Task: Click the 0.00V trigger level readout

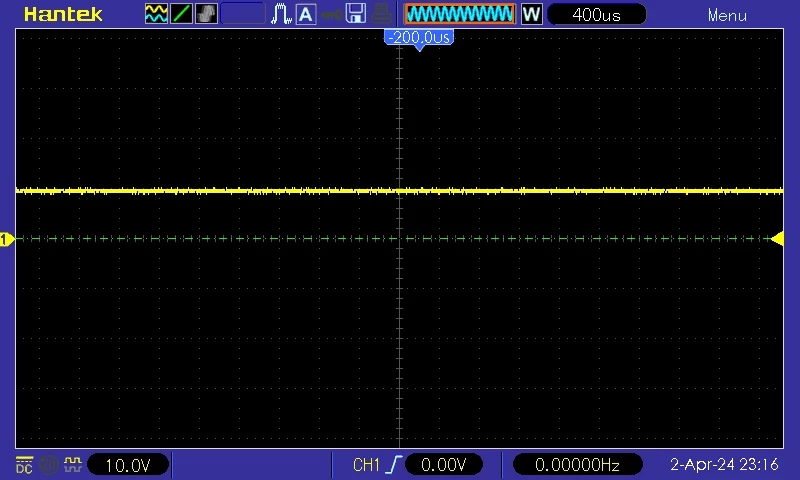Action: (444, 464)
